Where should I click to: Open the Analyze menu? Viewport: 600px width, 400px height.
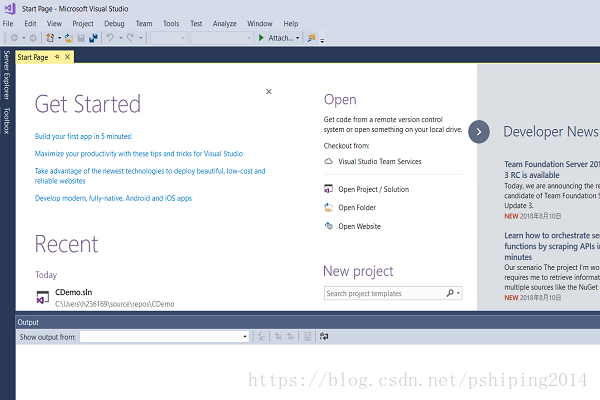pyautogui.click(x=225, y=23)
